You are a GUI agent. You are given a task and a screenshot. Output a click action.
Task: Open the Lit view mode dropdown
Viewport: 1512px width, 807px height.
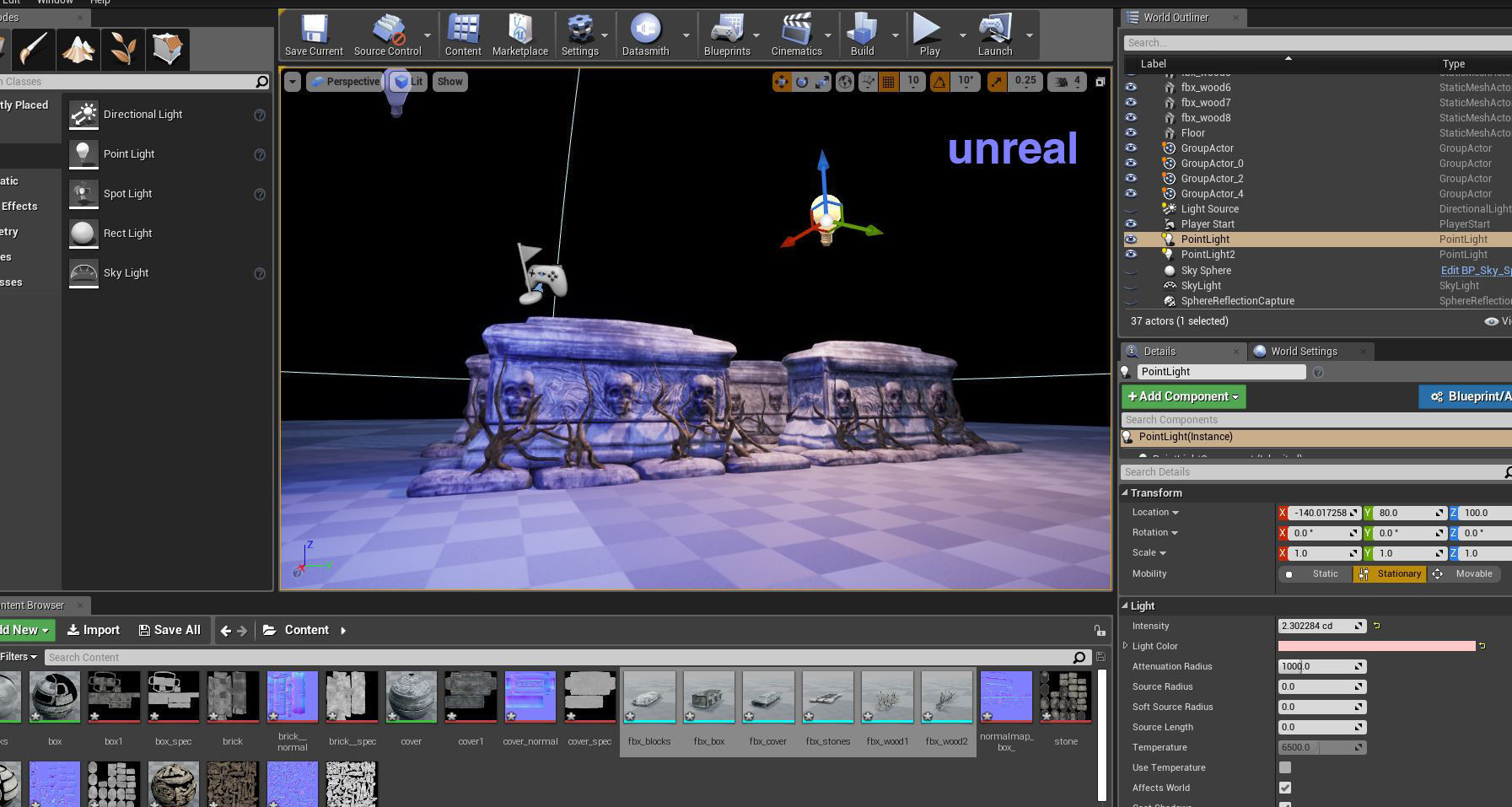(409, 82)
